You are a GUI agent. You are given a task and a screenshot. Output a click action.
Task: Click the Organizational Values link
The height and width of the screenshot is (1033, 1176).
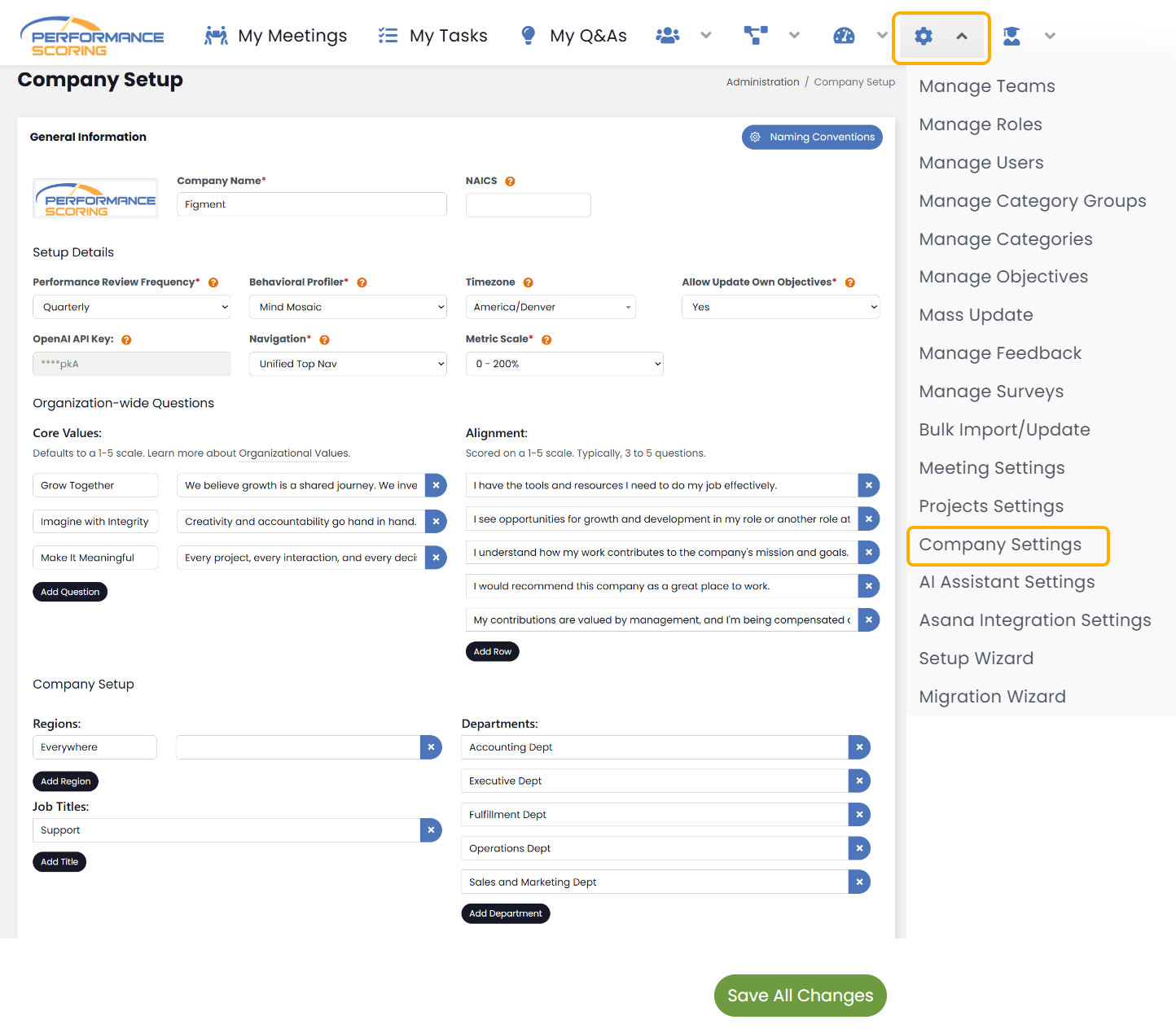click(293, 453)
